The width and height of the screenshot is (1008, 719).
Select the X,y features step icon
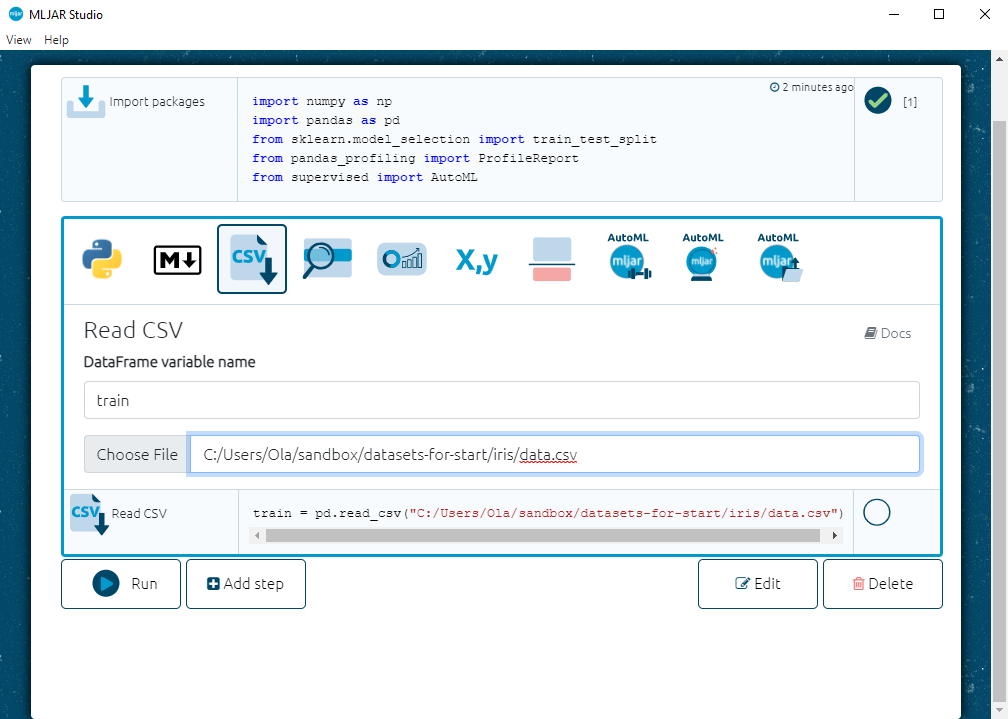(x=477, y=260)
